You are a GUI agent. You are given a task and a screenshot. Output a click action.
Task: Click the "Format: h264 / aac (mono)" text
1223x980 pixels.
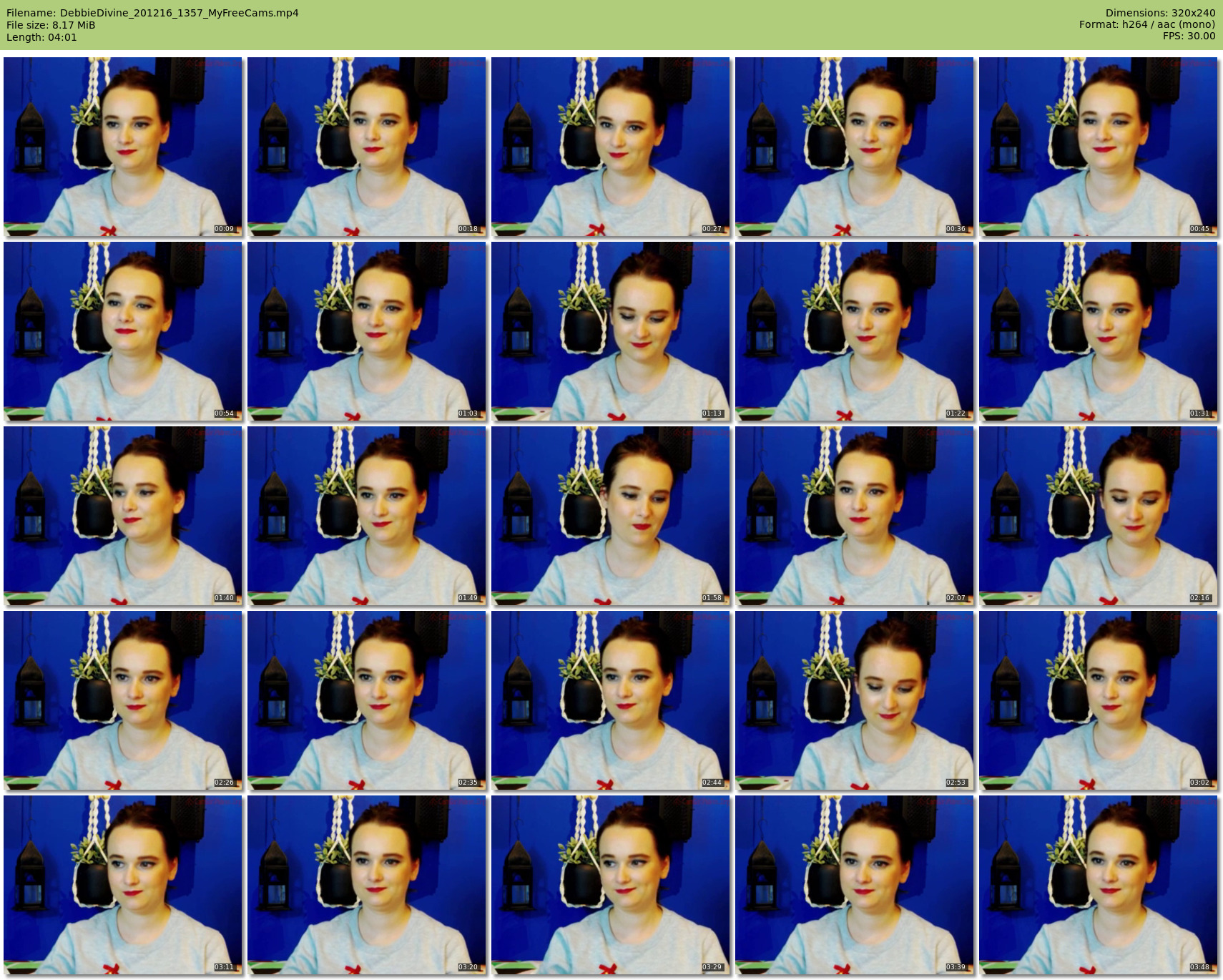[x=1147, y=25]
